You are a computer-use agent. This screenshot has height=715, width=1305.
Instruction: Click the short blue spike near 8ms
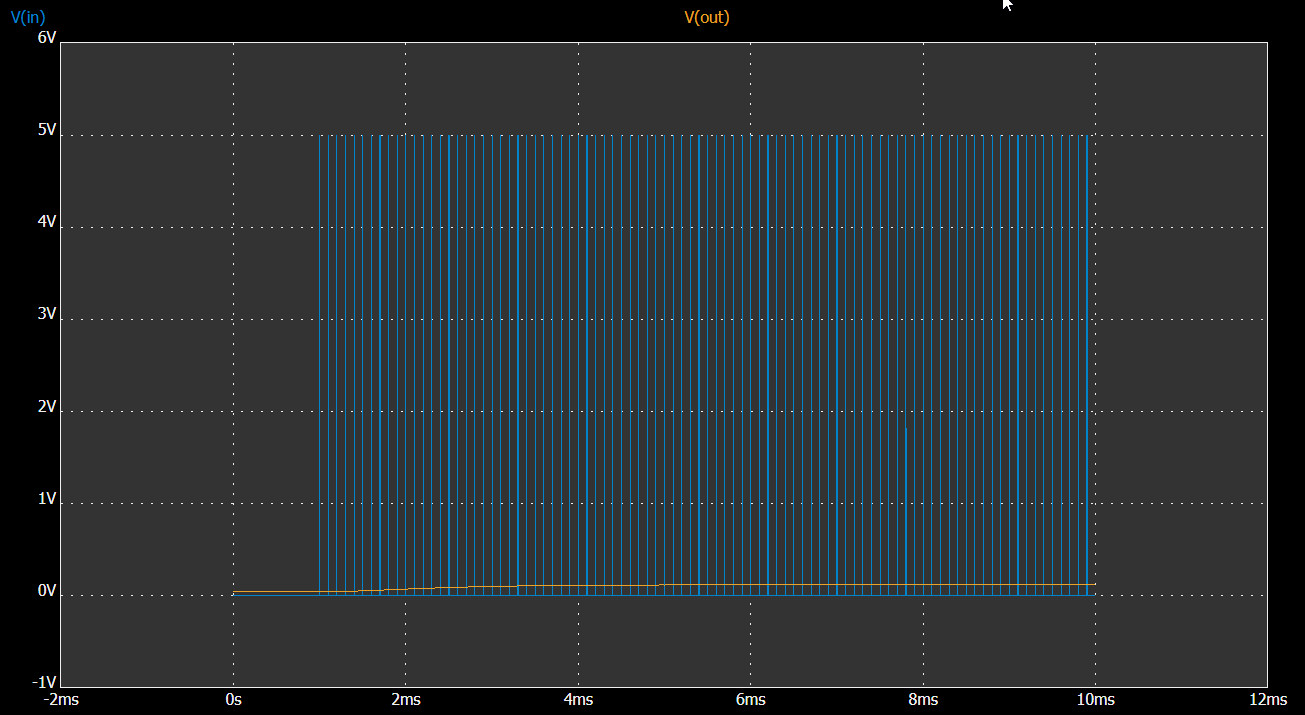906,510
